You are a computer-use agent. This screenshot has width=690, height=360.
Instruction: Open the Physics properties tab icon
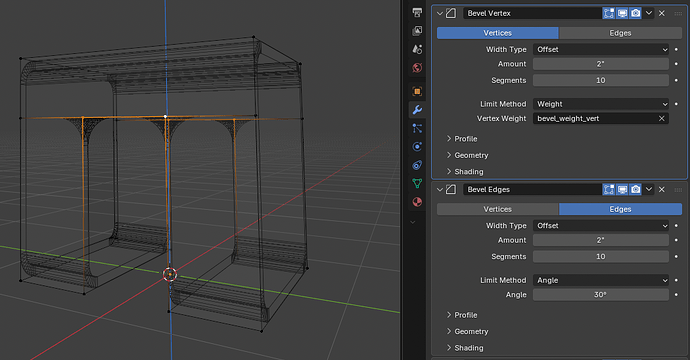pos(417,147)
